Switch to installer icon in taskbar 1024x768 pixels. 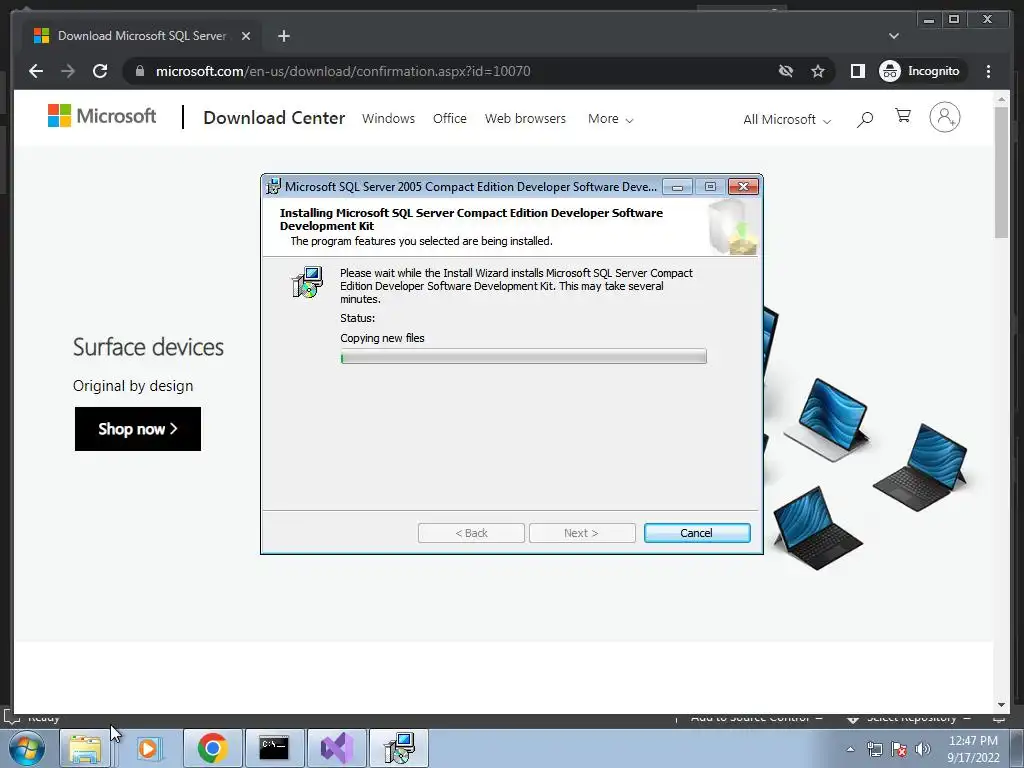point(398,748)
